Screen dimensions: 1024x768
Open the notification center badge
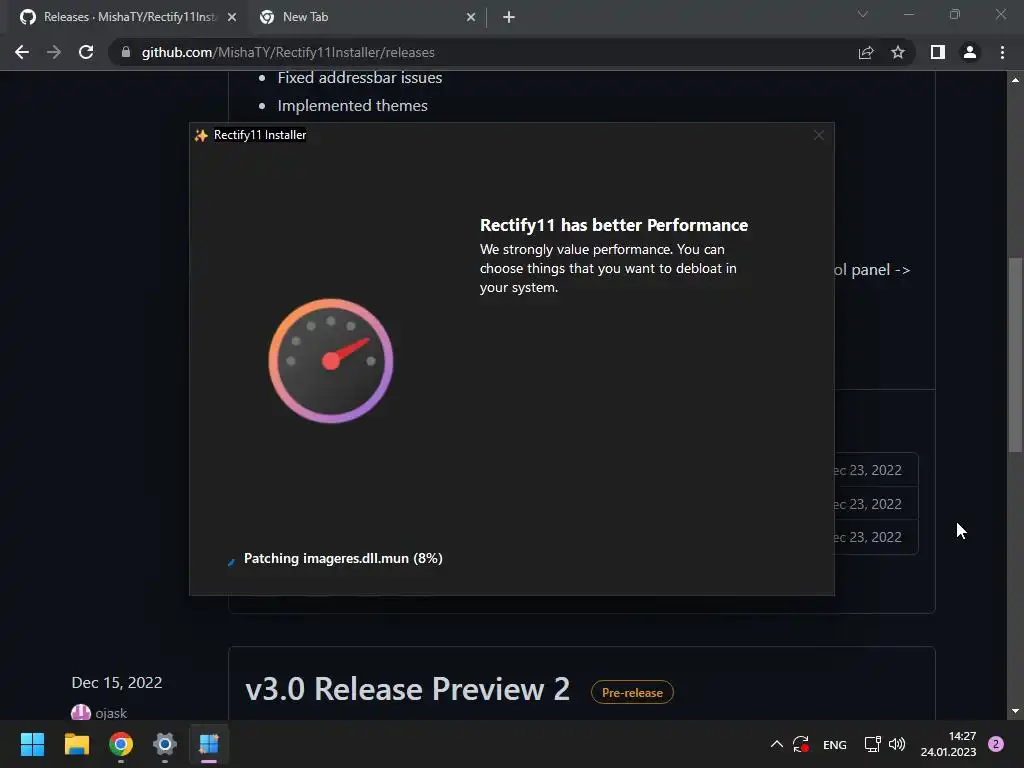point(996,744)
